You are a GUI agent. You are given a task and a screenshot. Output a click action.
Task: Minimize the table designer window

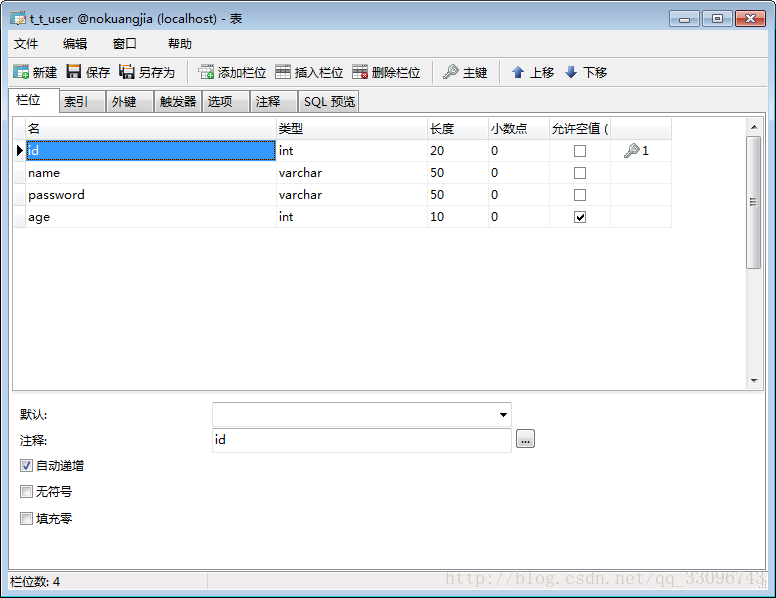click(x=684, y=19)
